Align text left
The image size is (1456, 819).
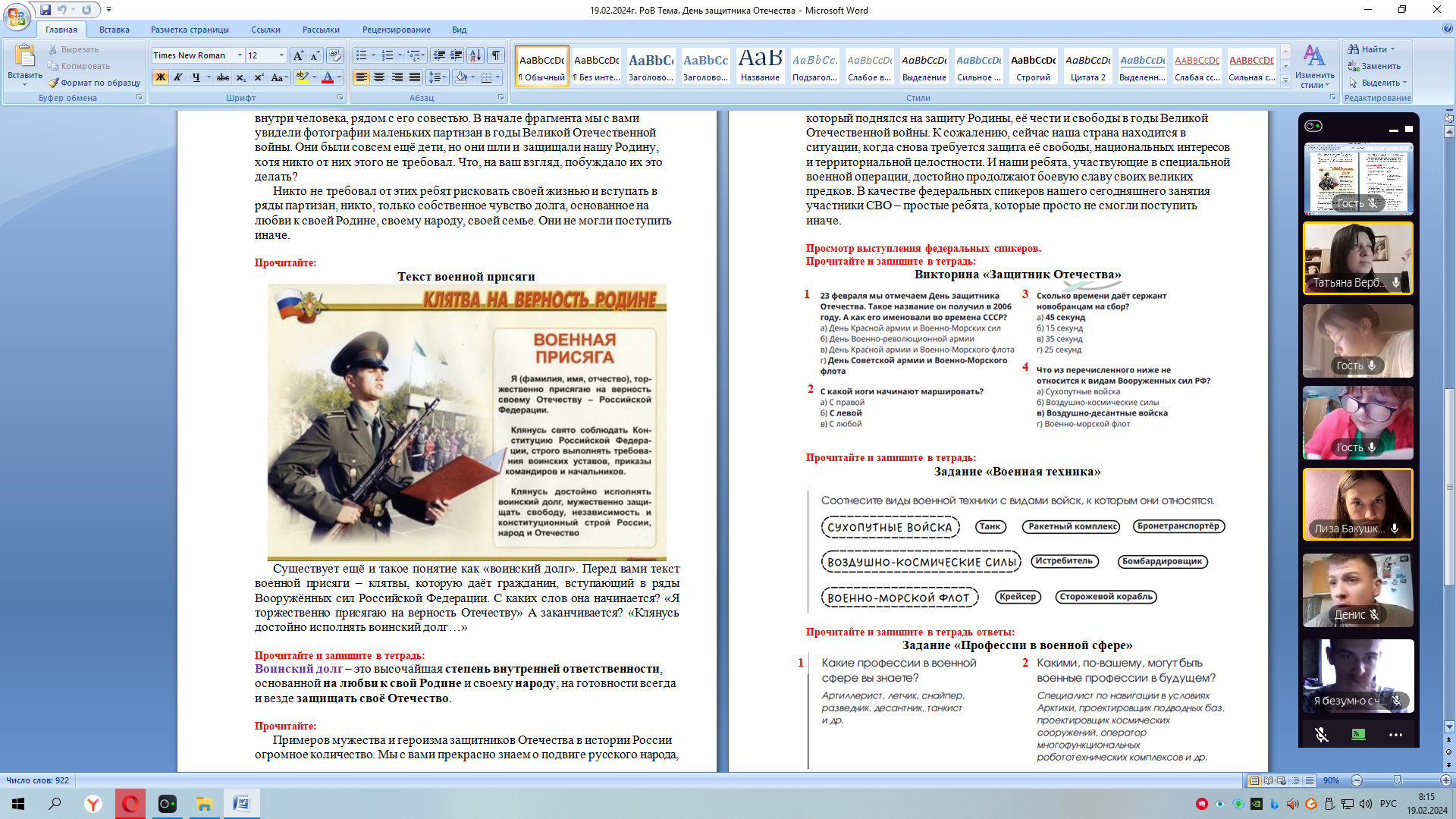362,77
